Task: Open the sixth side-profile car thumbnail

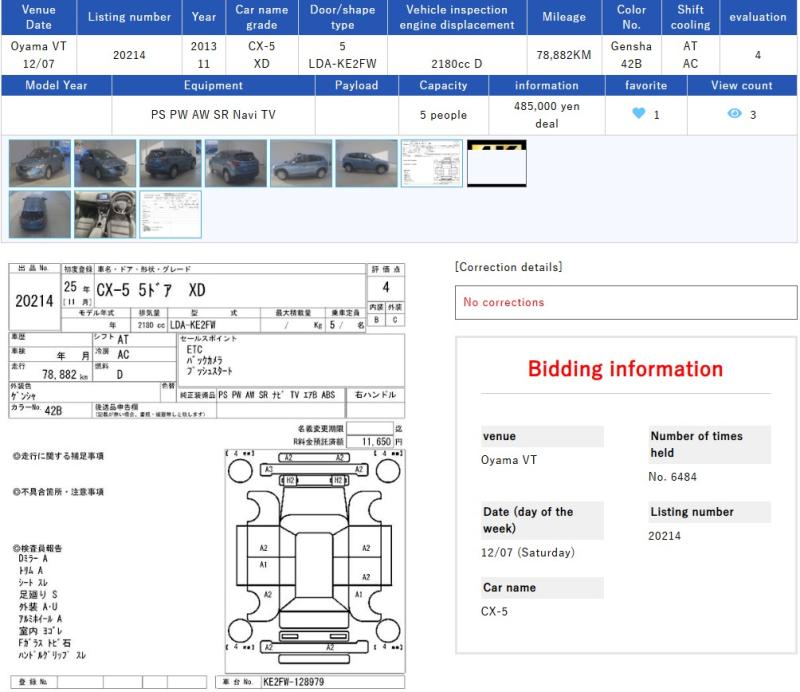Action: tap(366, 163)
